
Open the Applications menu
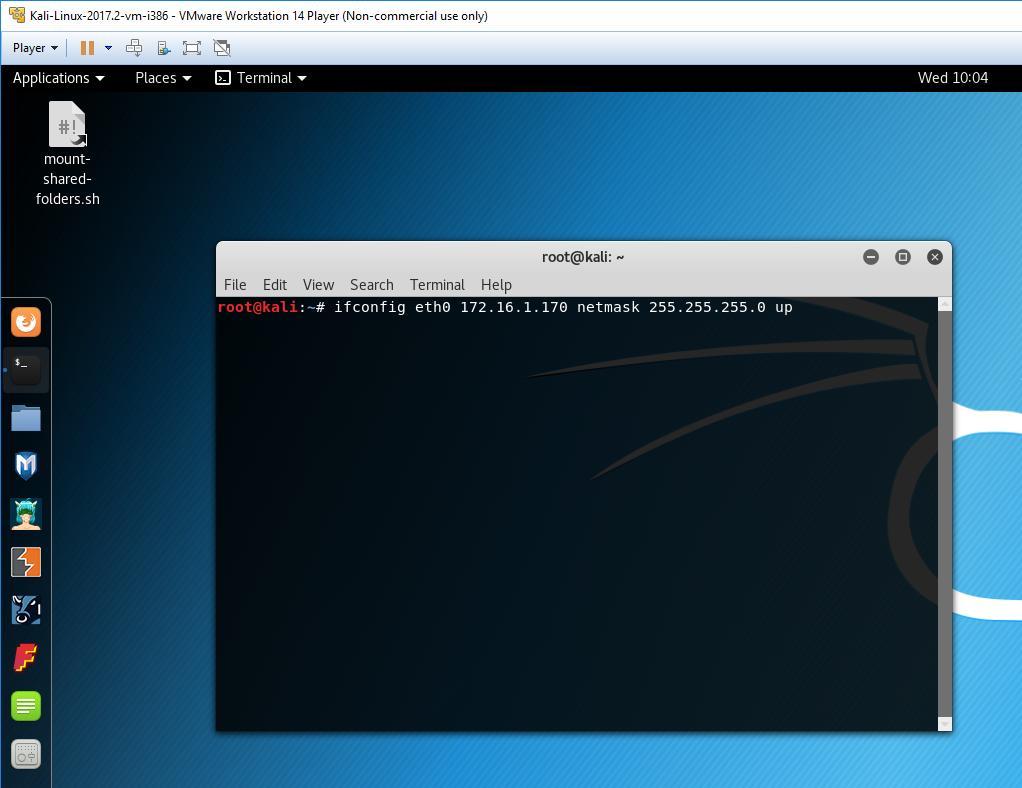(x=58, y=78)
